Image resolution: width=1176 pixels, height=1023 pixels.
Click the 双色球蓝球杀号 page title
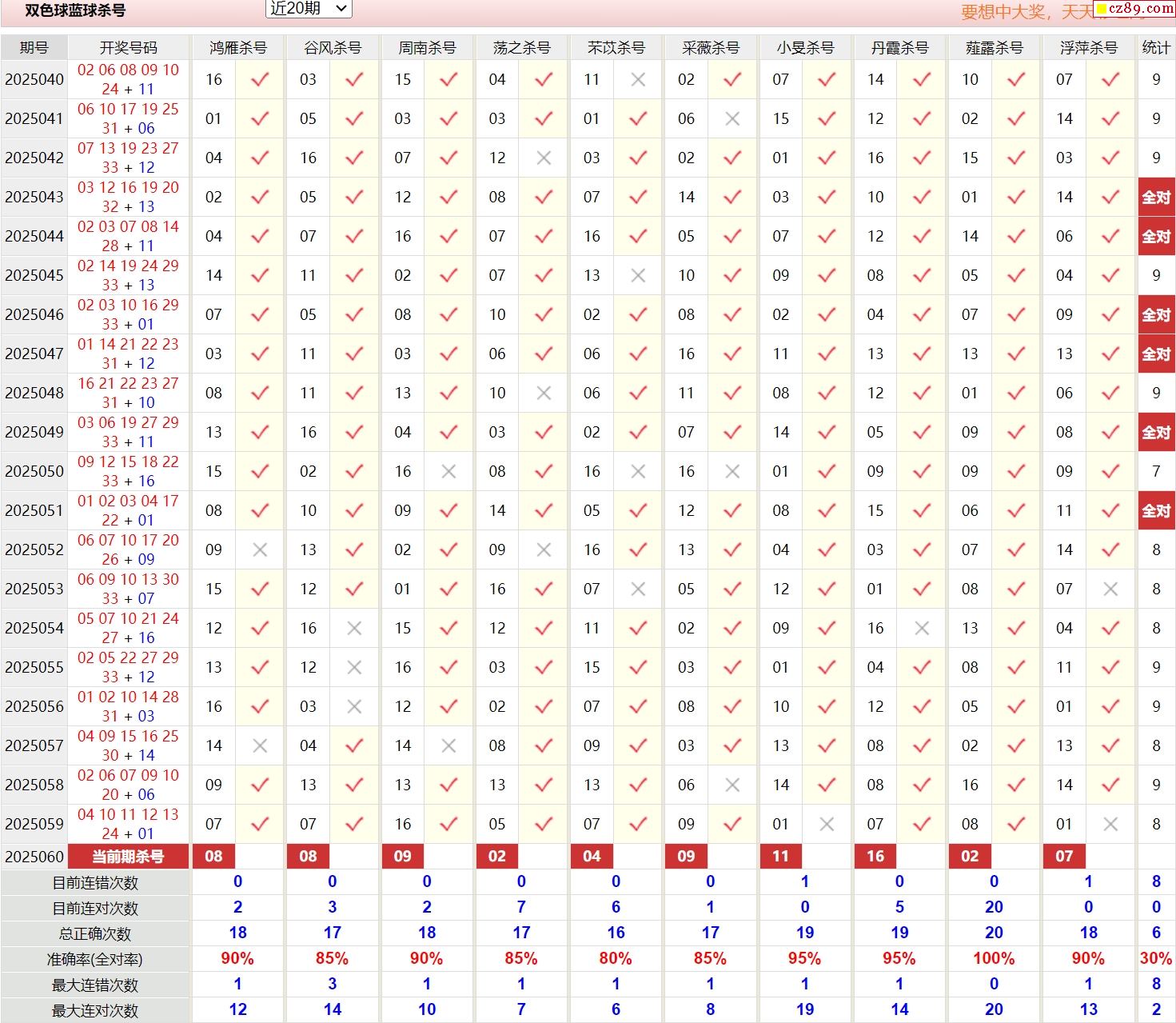75,10
